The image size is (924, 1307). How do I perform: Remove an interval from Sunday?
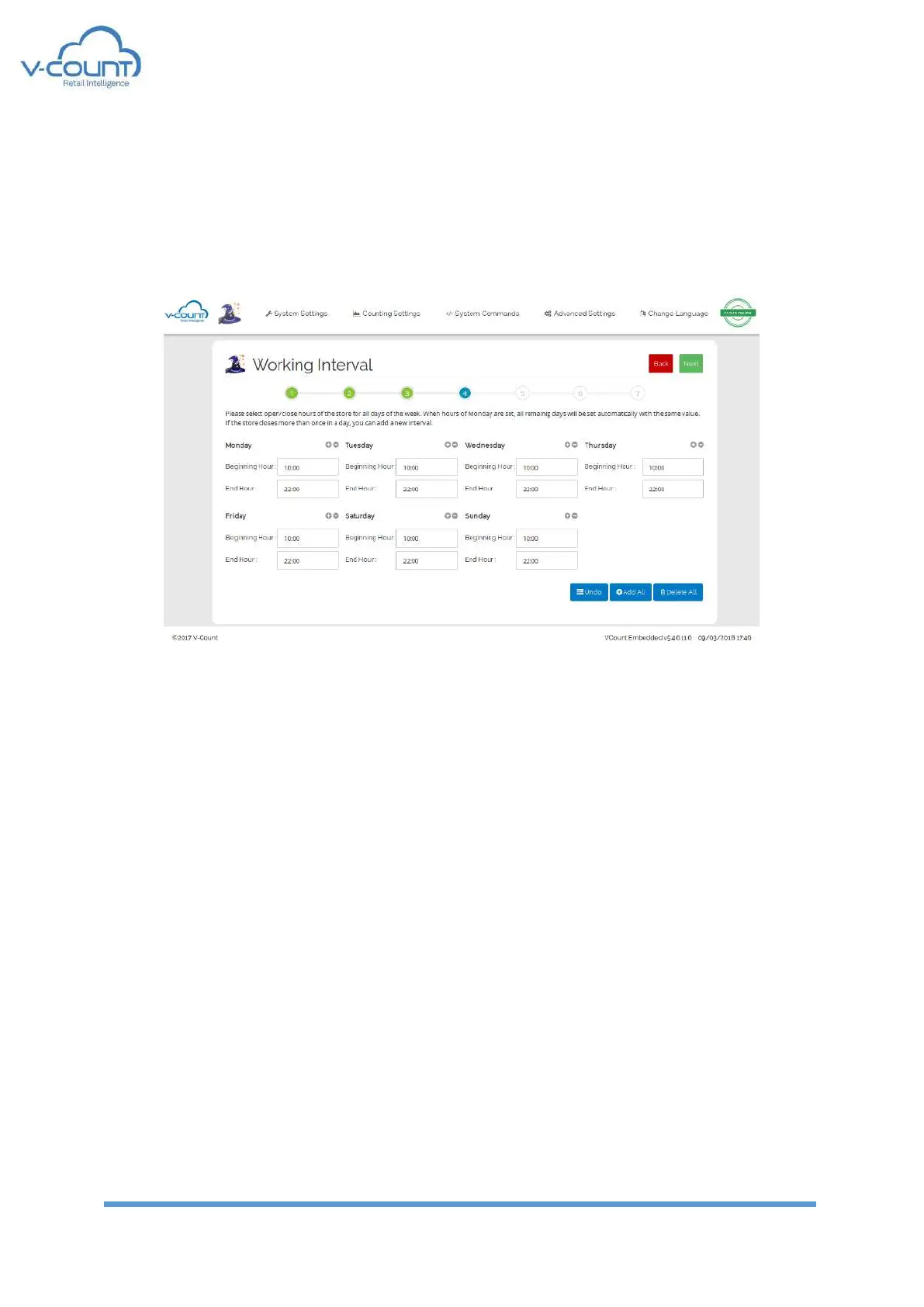tap(575, 515)
